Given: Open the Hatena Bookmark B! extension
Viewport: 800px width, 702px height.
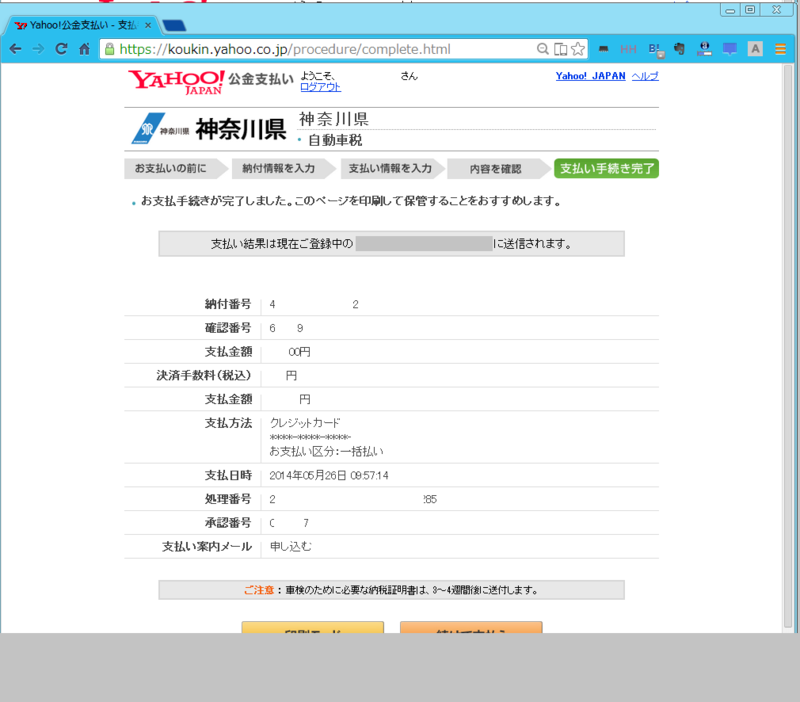Looking at the screenshot, I should click(x=656, y=50).
